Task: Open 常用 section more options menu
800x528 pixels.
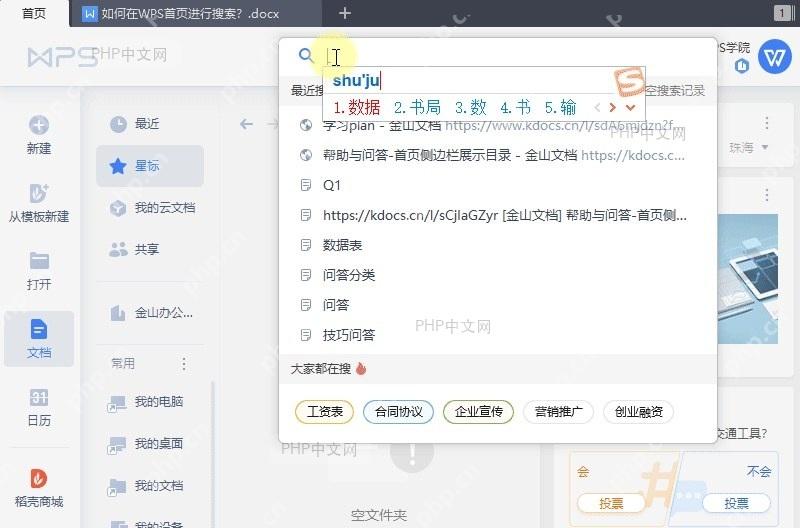Action: pyautogui.click(x=184, y=364)
